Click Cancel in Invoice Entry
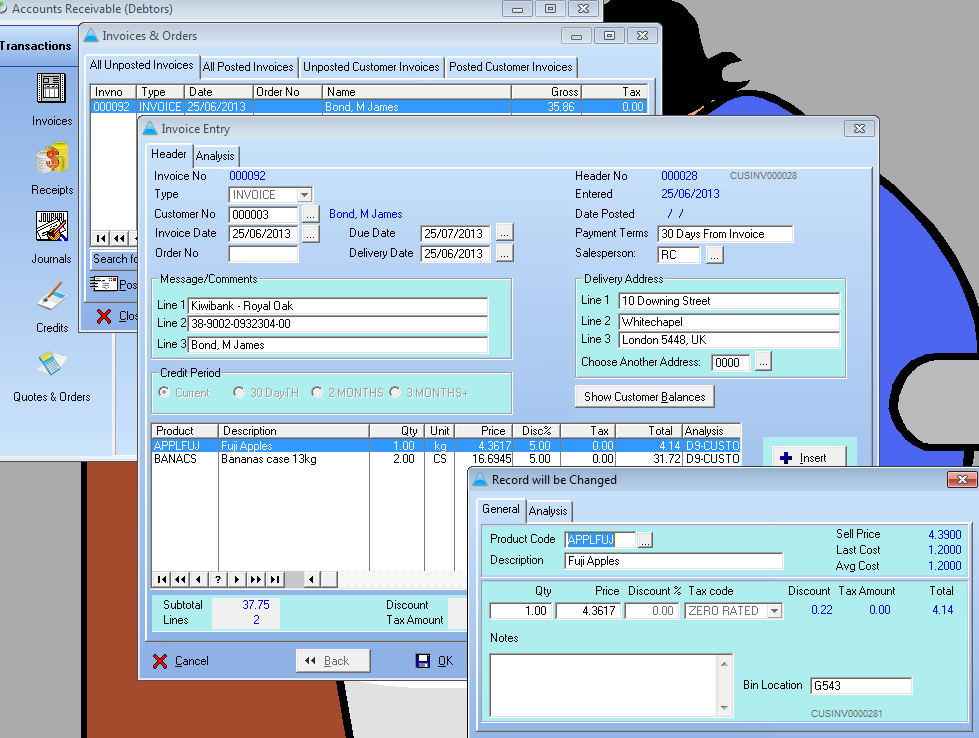The image size is (979, 738). pyautogui.click(x=181, y=661)
